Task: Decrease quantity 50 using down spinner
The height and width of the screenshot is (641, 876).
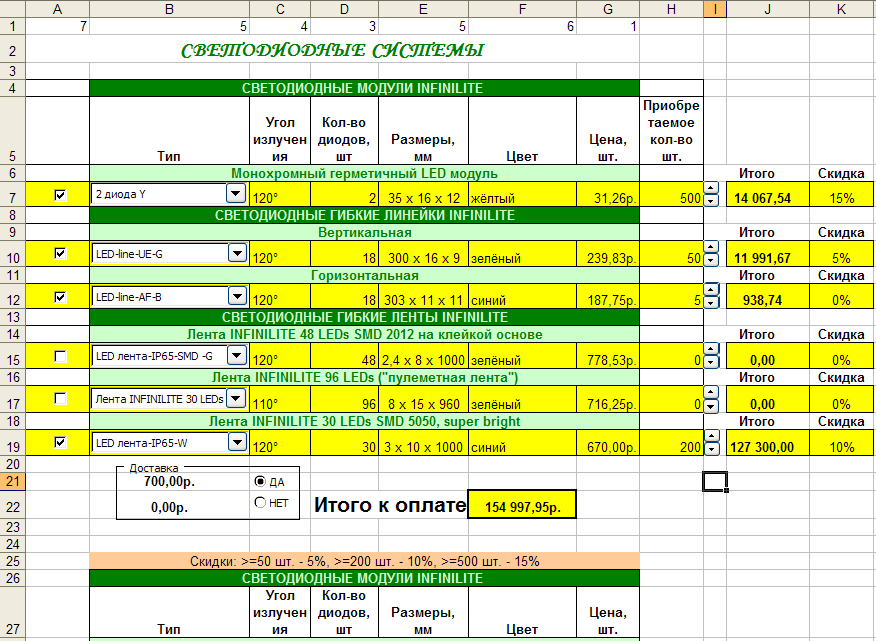Action: point(711,259)
